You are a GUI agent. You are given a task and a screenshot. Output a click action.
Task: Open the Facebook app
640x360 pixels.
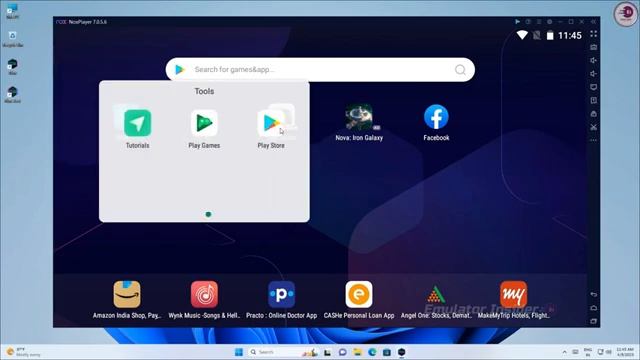(x=436, y=118)
